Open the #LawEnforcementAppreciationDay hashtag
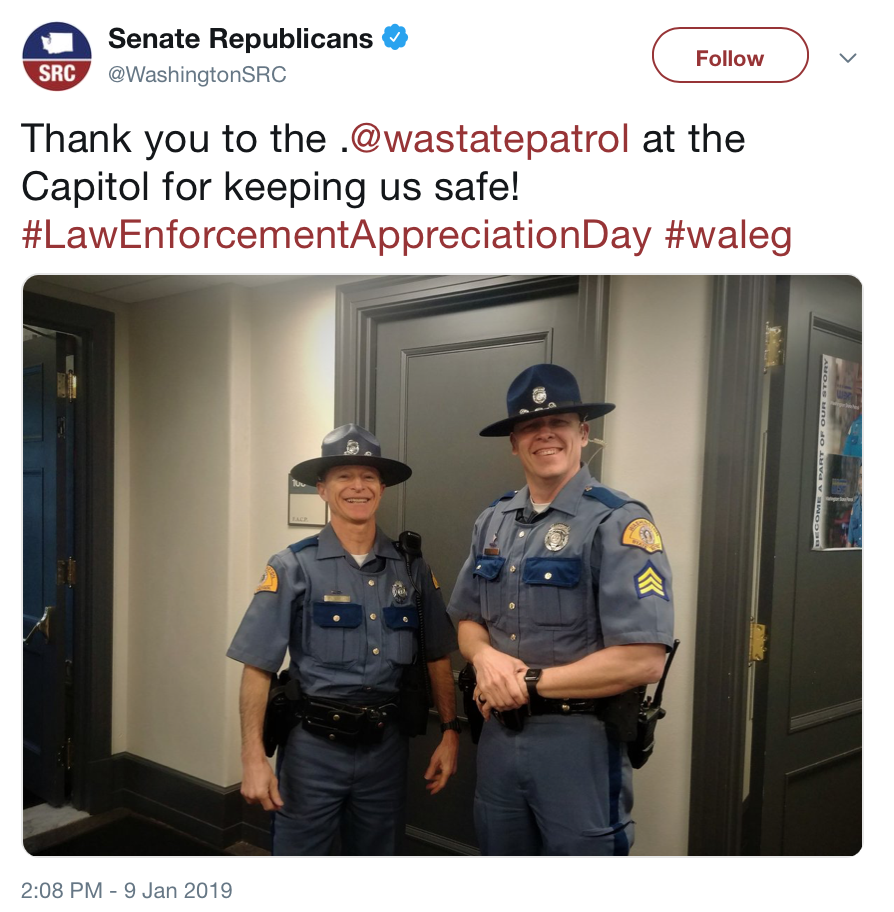 [x=336, y=236]
